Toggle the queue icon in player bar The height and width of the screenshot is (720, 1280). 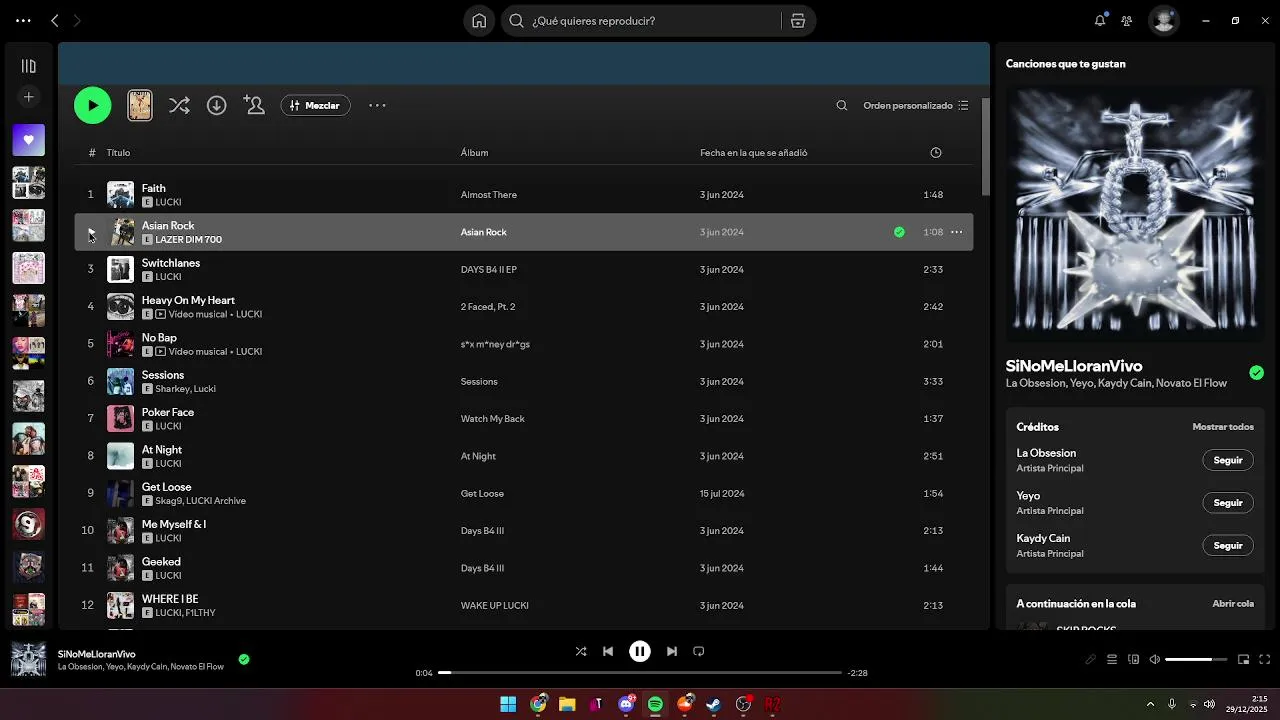(1112, 659)
